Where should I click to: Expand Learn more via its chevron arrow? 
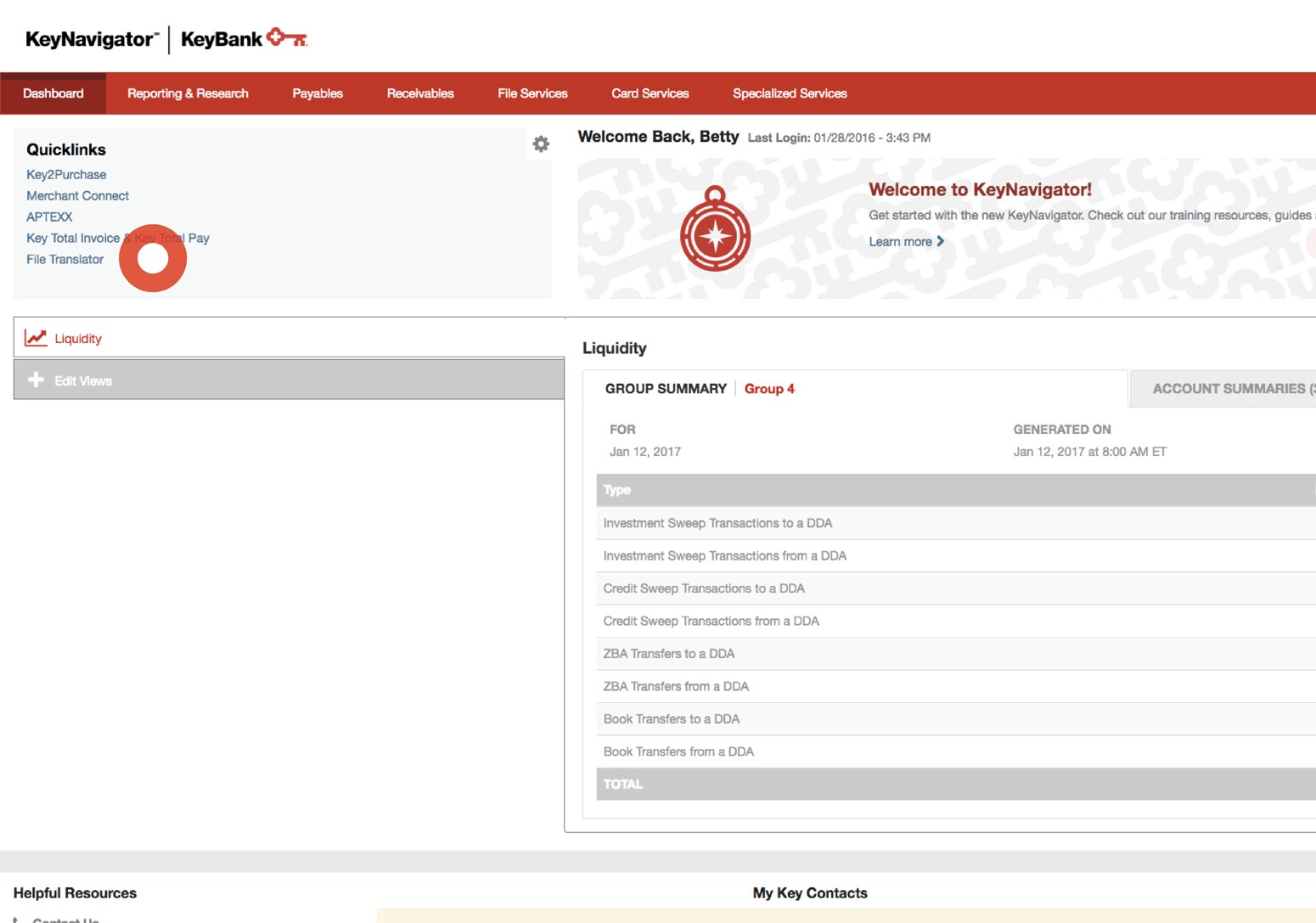(x=942, y=241)
